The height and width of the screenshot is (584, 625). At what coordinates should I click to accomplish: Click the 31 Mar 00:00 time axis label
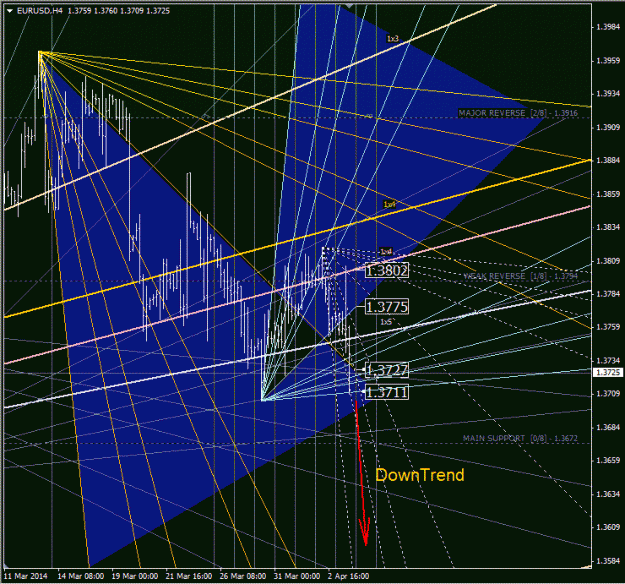297,576
